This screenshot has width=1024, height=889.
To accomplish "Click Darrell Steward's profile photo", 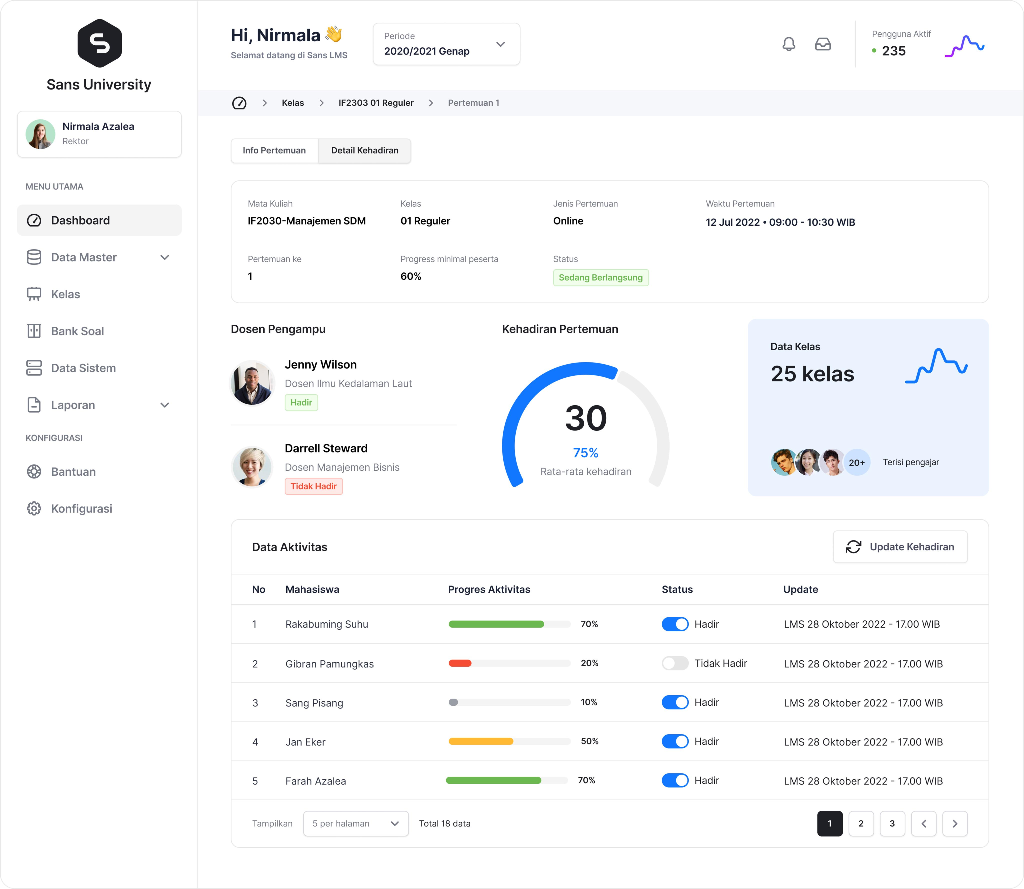I will point(252,467).
